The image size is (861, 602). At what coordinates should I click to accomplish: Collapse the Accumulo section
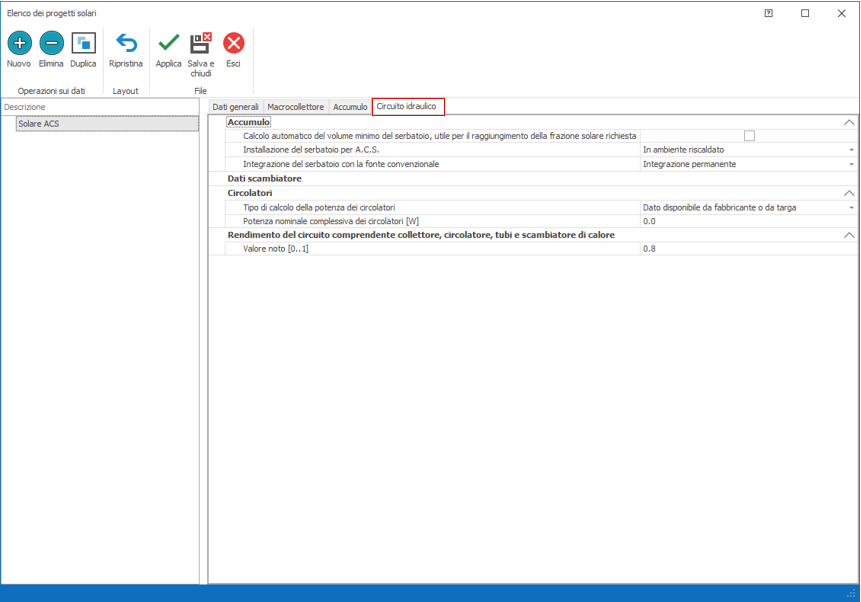(x=849, y=122)
